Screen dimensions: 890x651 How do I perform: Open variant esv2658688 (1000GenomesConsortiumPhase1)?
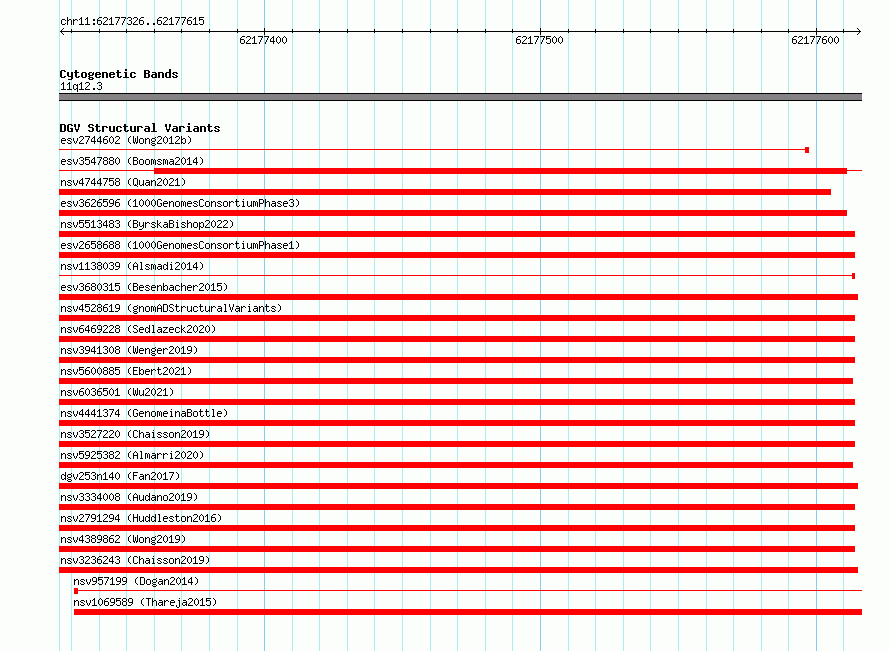click(x=180, y=245)
